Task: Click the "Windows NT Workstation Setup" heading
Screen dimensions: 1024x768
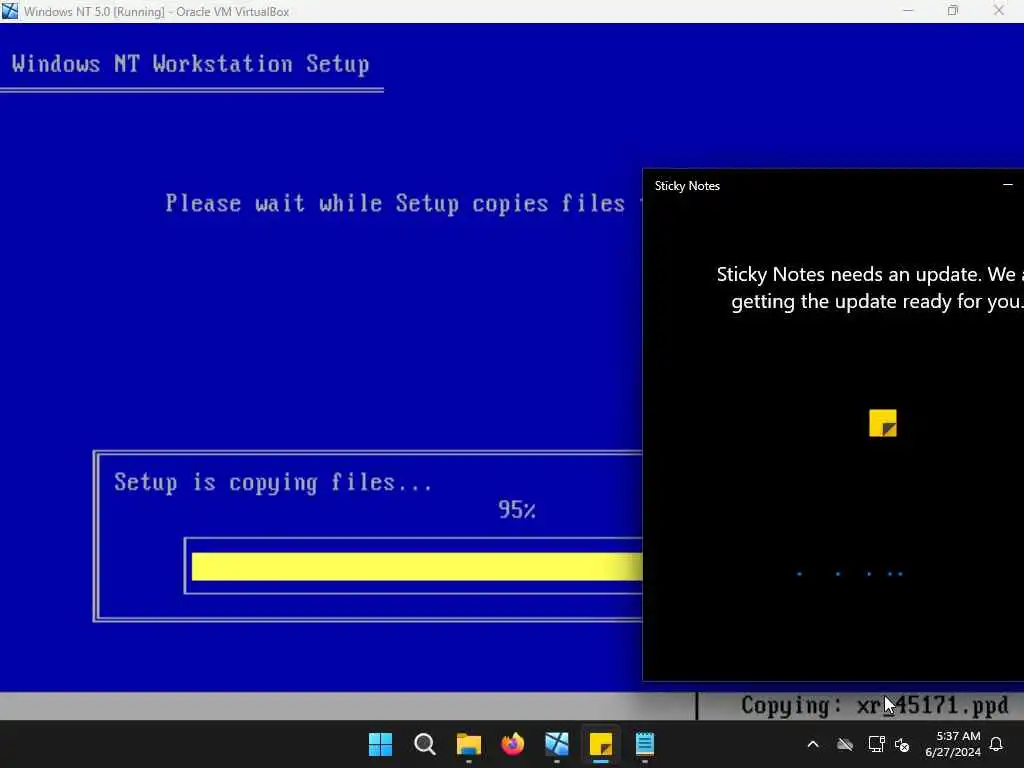Action: 191,64
